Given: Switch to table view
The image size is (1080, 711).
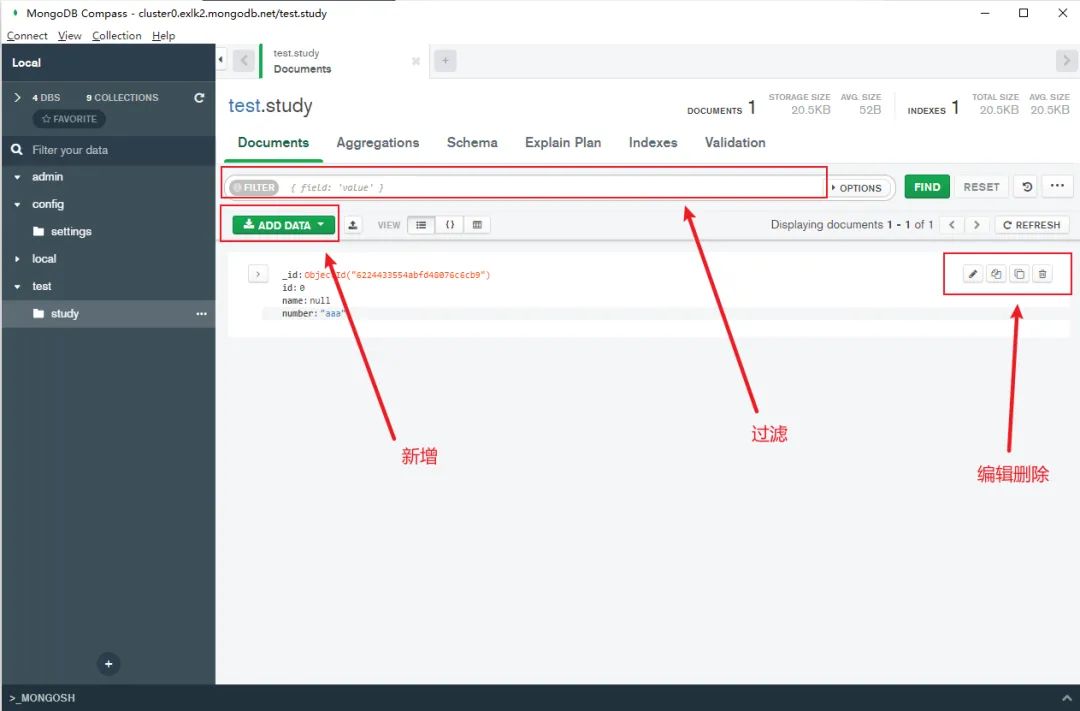Looking at the screenshot, I should [477, 225].
